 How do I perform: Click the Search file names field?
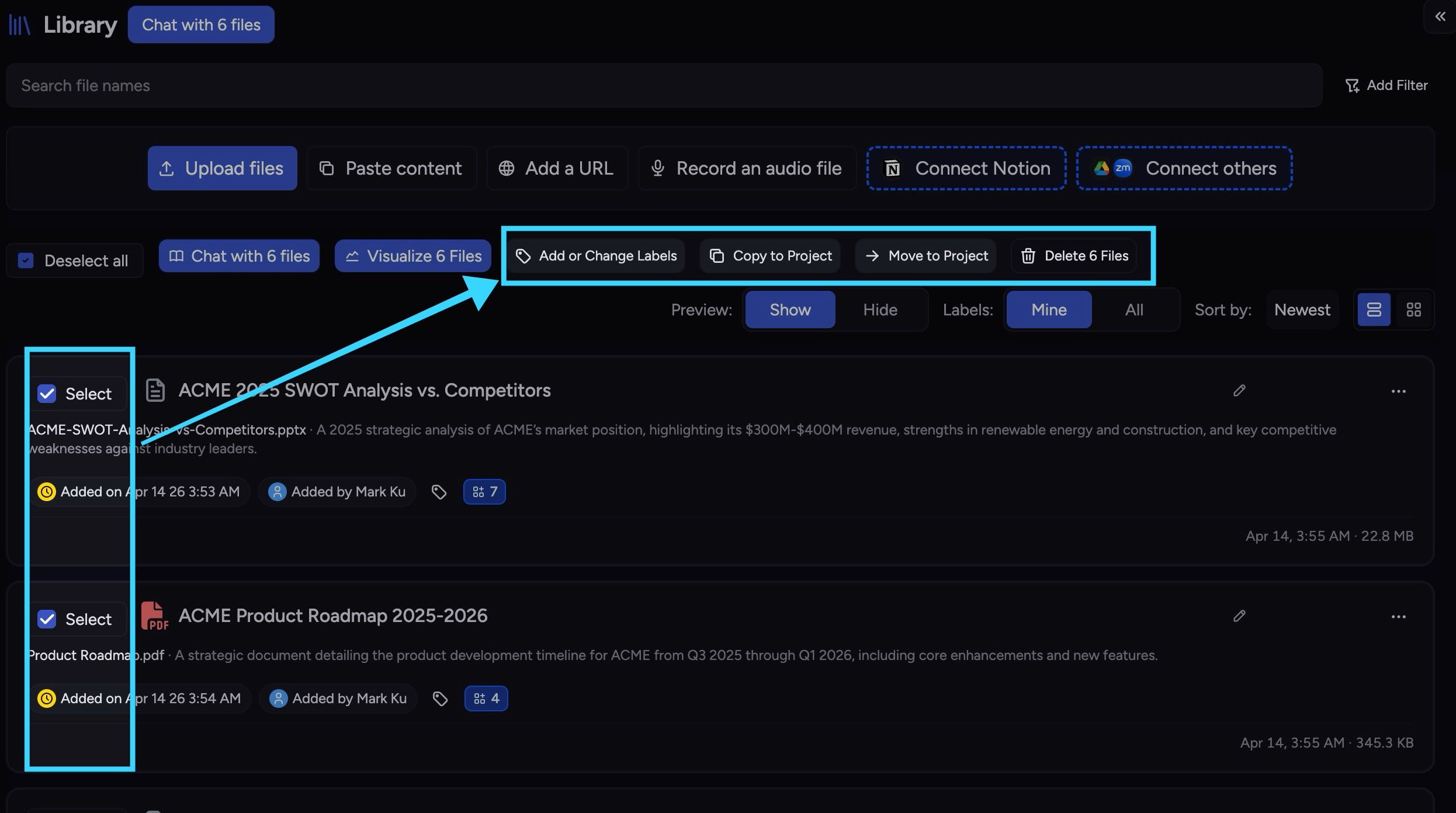point(664,85)
